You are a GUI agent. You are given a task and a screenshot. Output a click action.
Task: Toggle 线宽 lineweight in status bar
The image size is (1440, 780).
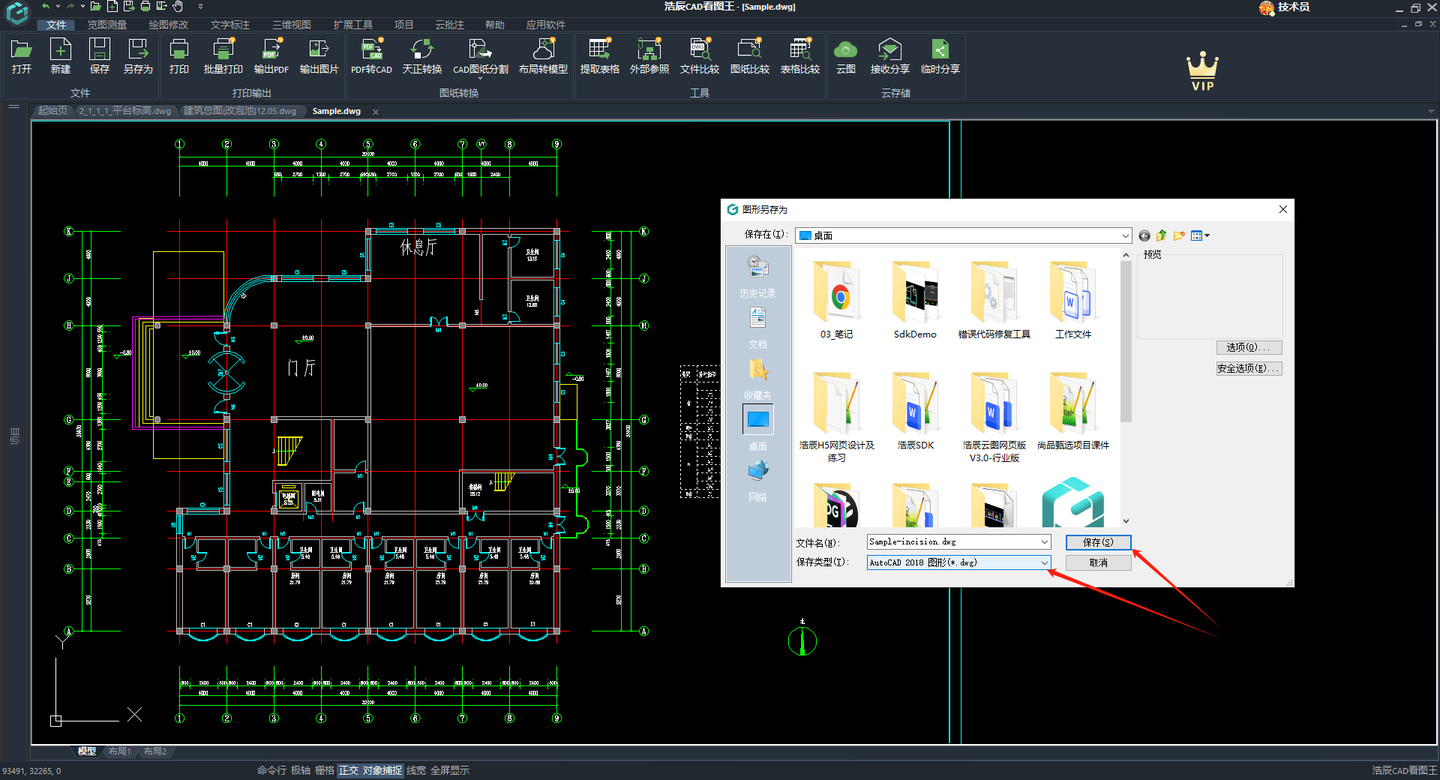point(416,771)
